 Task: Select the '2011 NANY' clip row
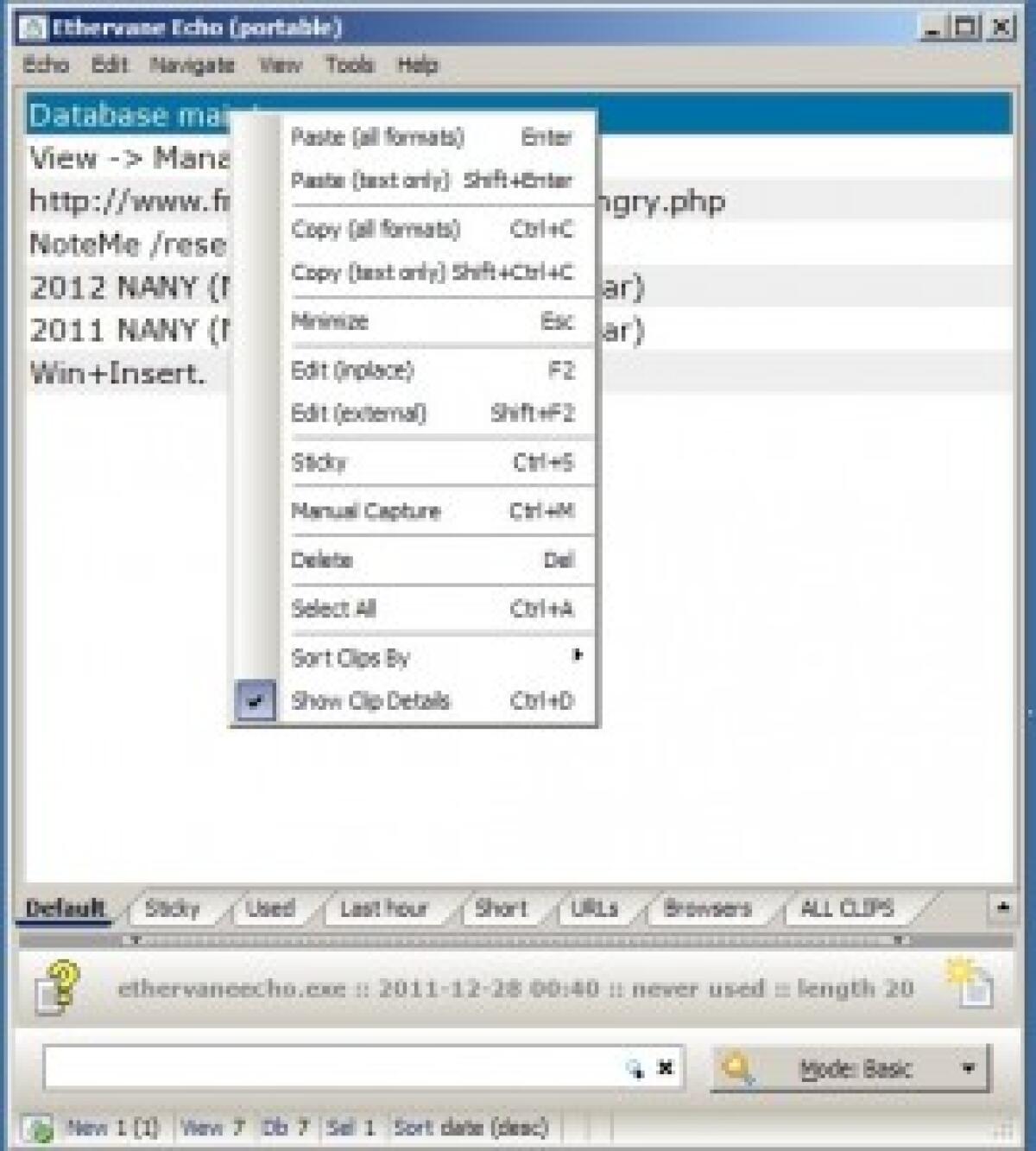(x=519, y=331)
